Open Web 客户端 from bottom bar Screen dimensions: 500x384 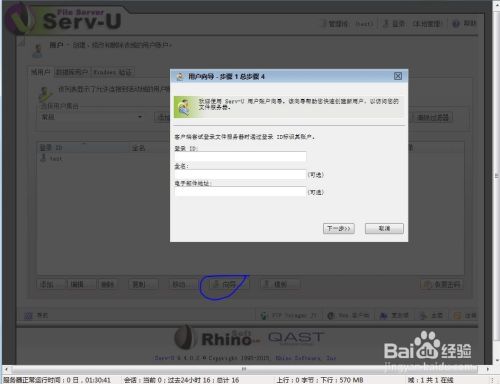coord(348,315)
